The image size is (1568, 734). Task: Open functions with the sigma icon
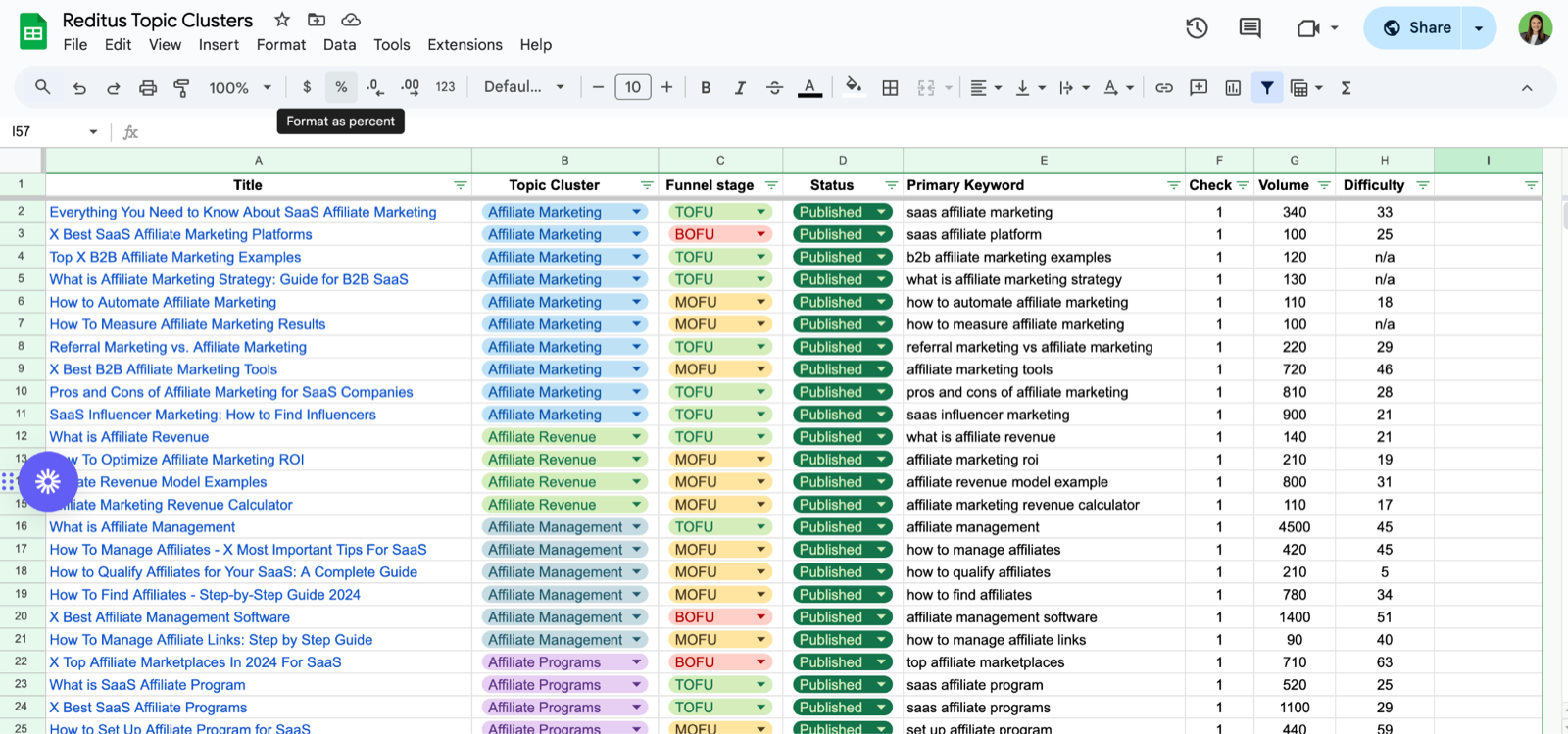pyautogui.click(x=1347, y=88)
